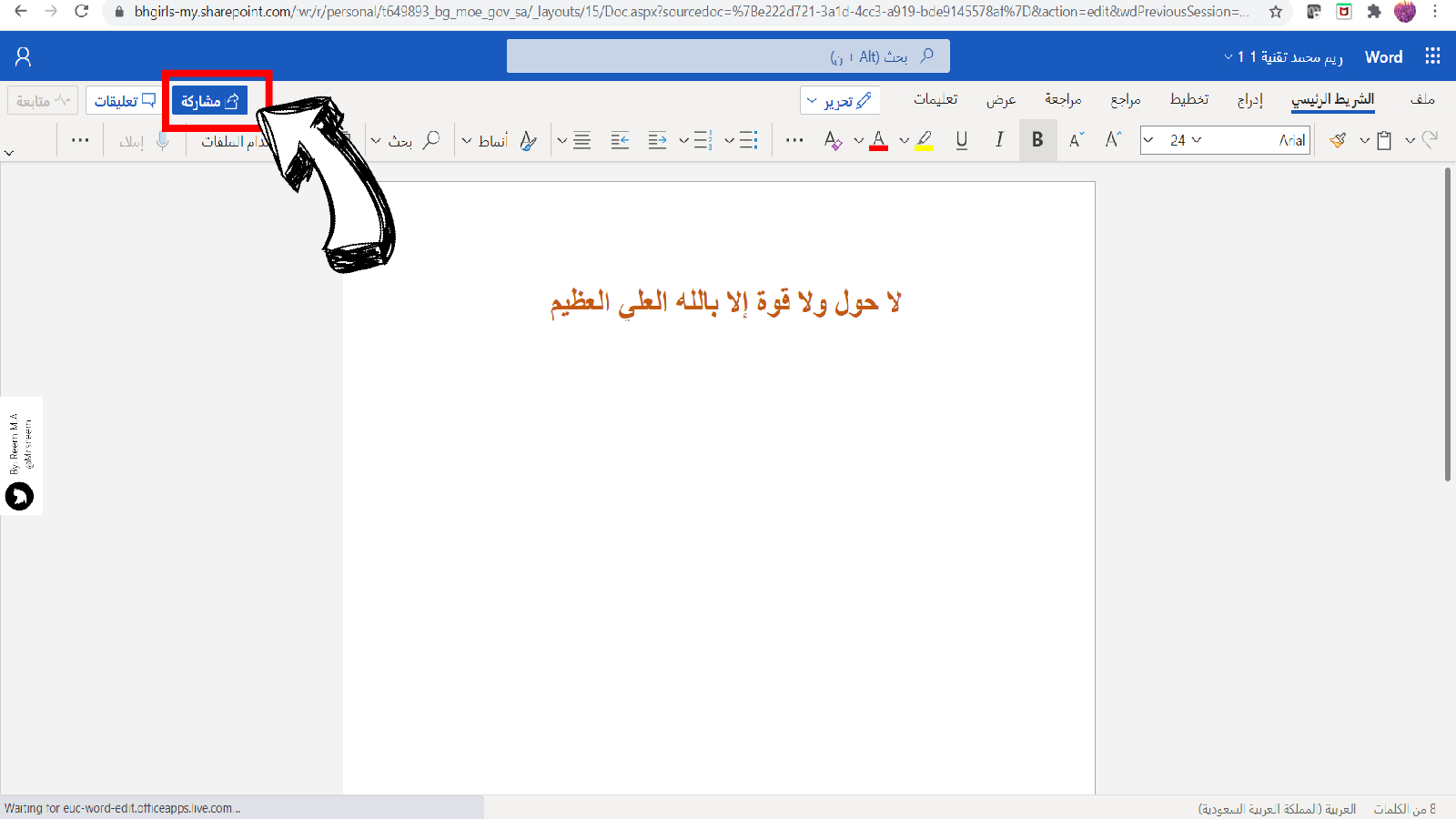Viewport: 1456px width, 819px height.
Task: Toggle Underline formatting
Action: click(x=961, y=140)
